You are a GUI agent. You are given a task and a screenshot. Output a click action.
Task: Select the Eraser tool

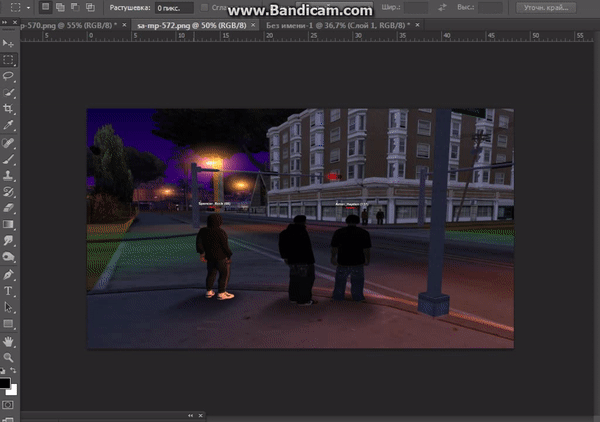pos(8,208)
